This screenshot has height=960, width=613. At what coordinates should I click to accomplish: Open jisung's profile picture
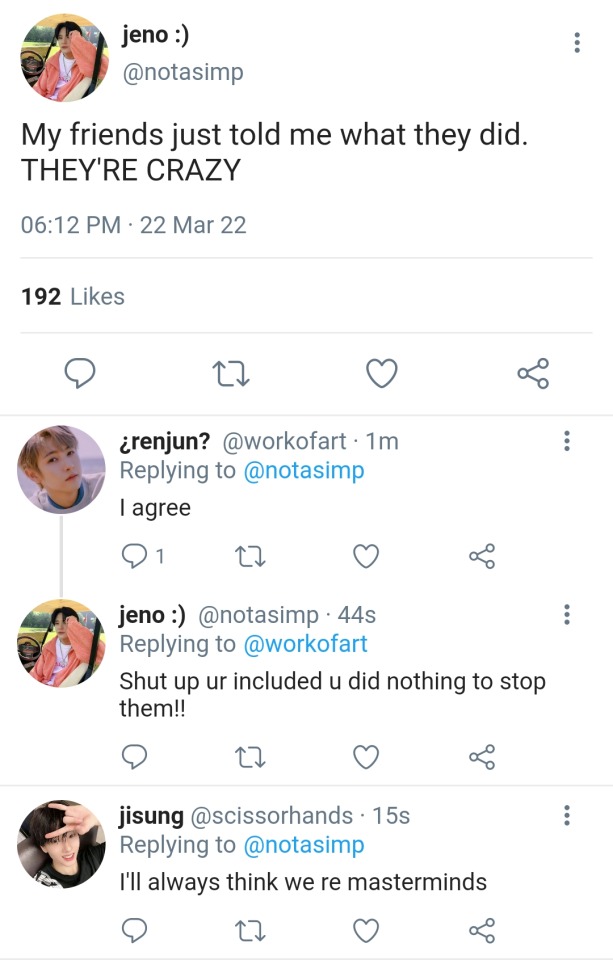click(x=61, y=844)
